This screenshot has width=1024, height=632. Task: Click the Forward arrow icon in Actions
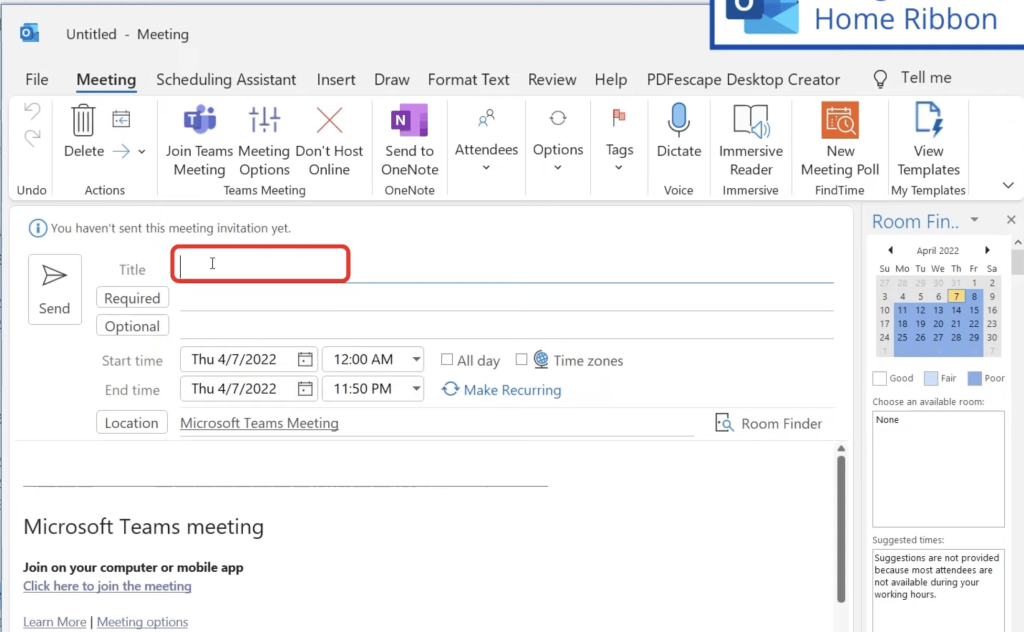[121, 151]
